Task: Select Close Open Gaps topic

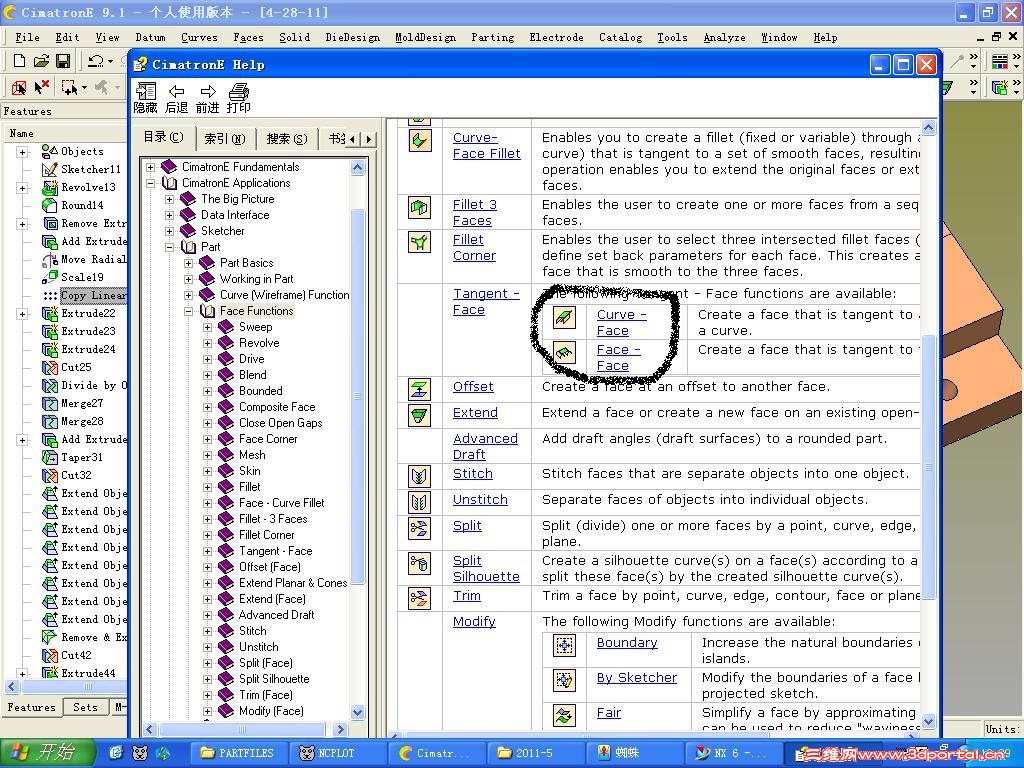Action: click(281, 423)
